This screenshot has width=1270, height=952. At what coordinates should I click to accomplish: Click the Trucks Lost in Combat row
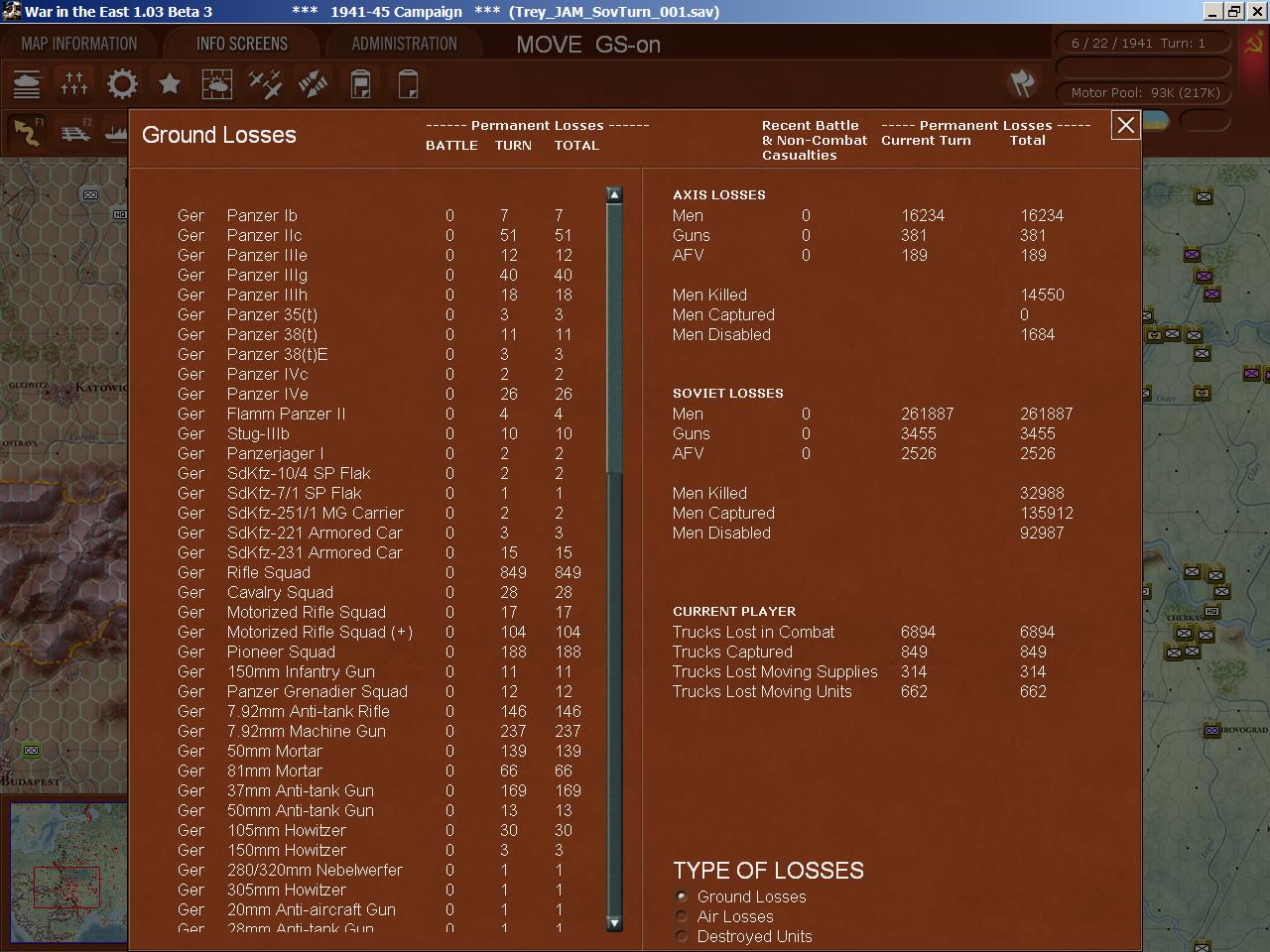864,632
